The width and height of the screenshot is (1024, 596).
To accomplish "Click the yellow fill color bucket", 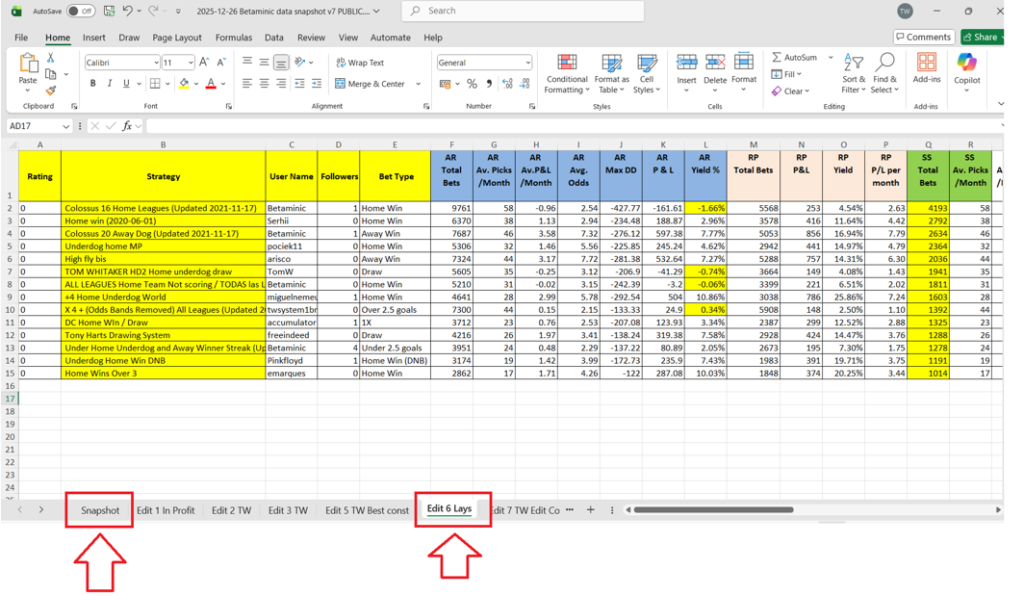I will click(184, 84).
